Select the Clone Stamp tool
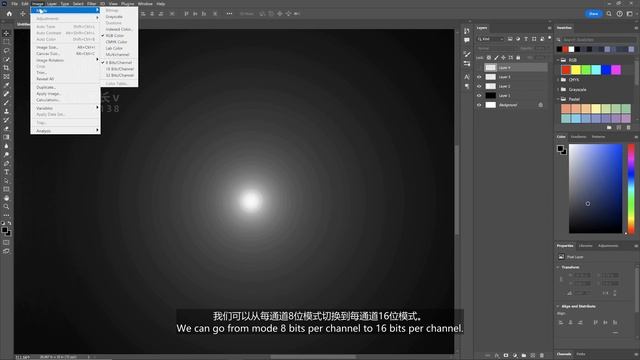Viewport: 640px width, 360px height. 6,111
